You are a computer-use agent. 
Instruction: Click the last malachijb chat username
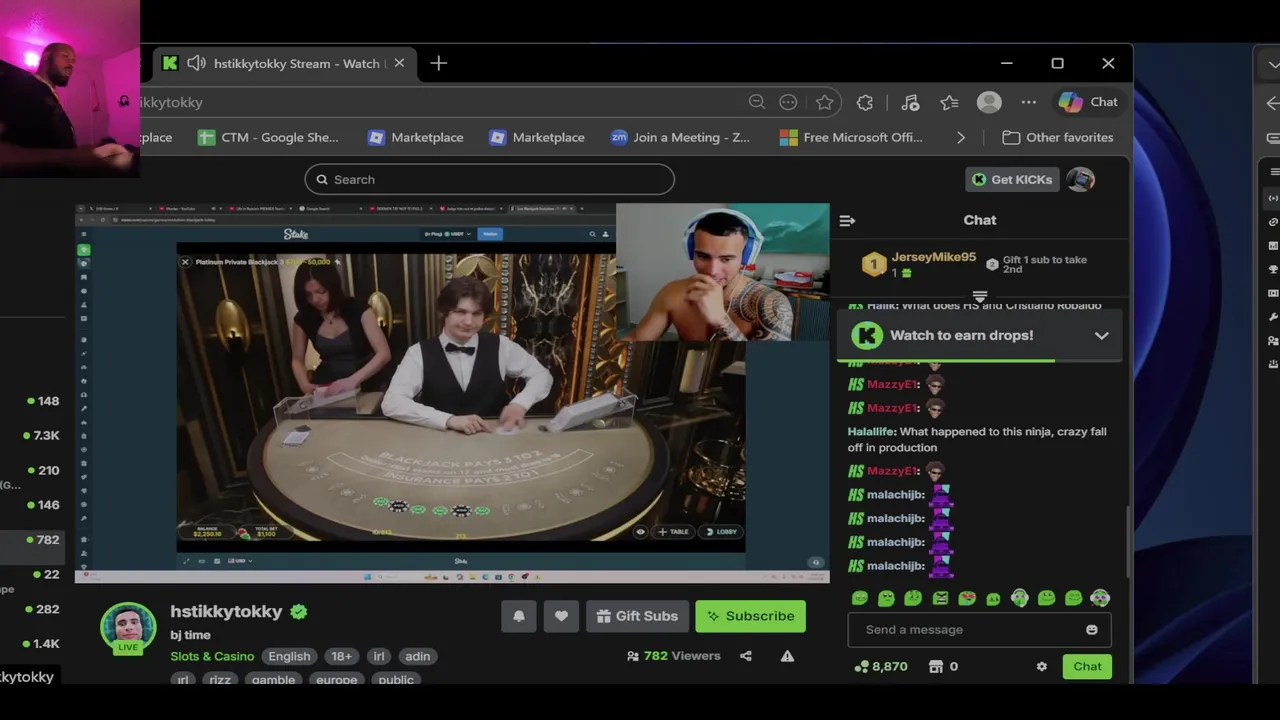895,566
